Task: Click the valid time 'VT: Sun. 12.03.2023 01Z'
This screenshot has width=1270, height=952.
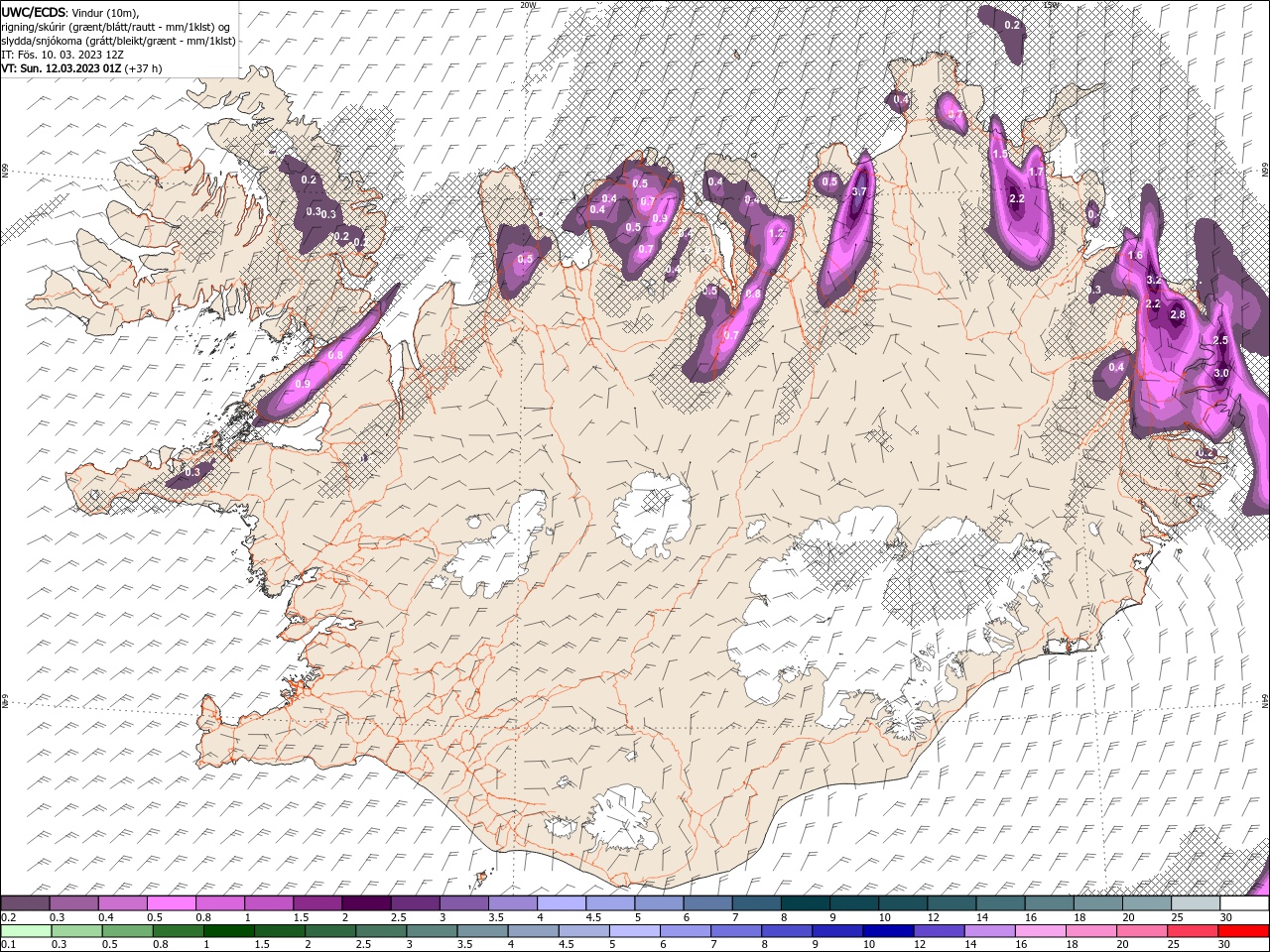Action: coord(62,68)
